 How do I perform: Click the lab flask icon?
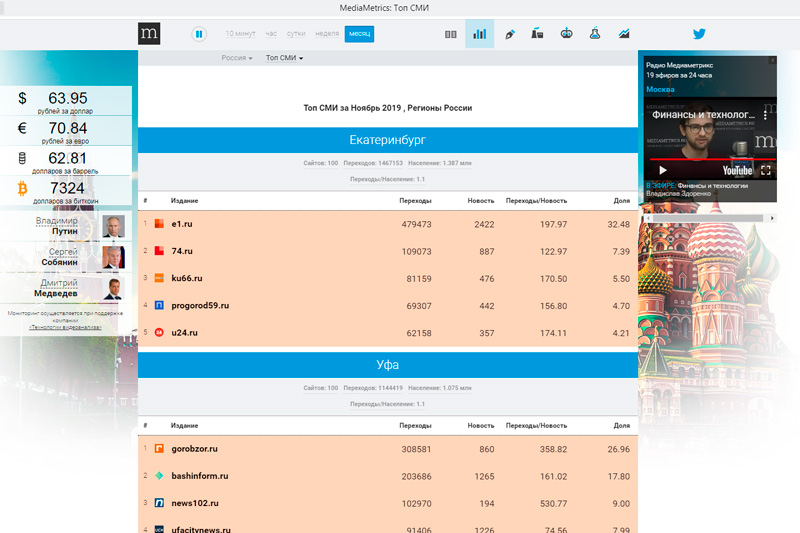[x=596, y=34]
